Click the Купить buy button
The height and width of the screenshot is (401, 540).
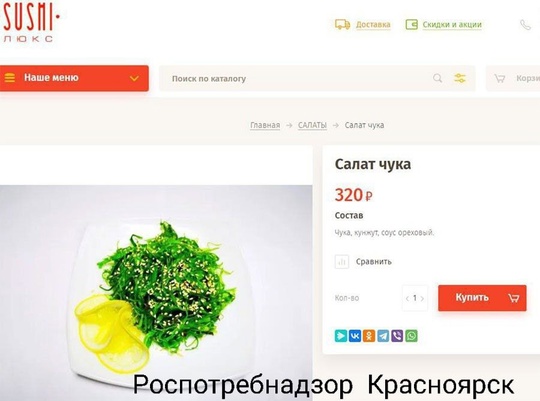click(482, 298)
